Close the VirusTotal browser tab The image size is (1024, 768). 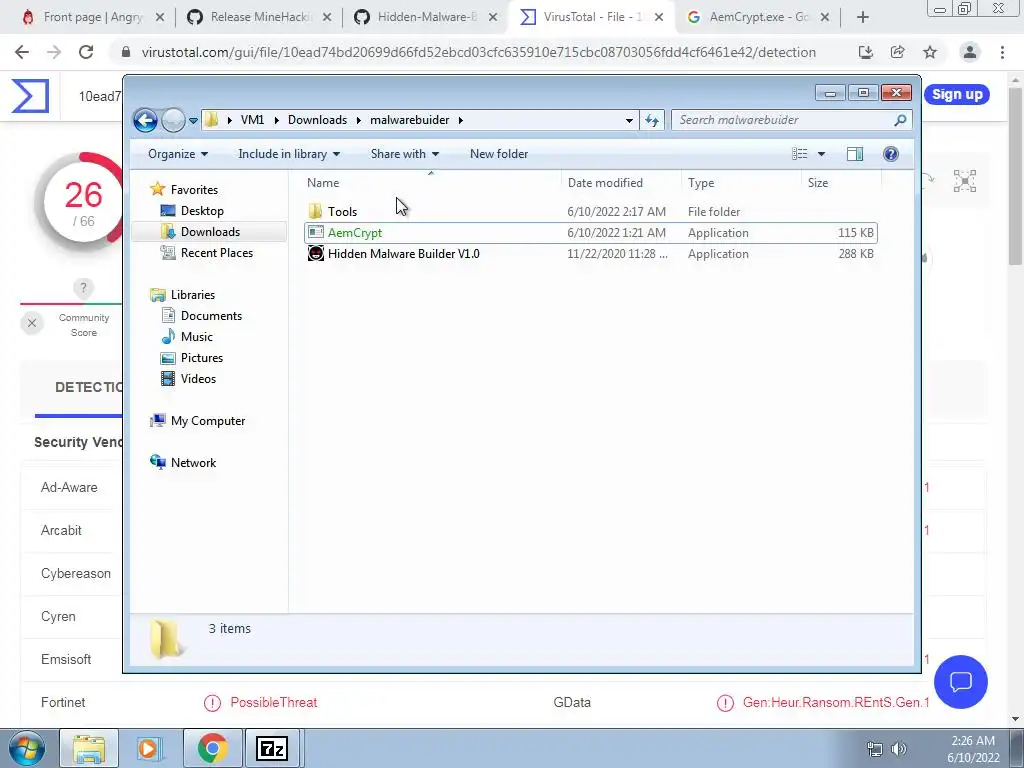[x=659, y=18]
